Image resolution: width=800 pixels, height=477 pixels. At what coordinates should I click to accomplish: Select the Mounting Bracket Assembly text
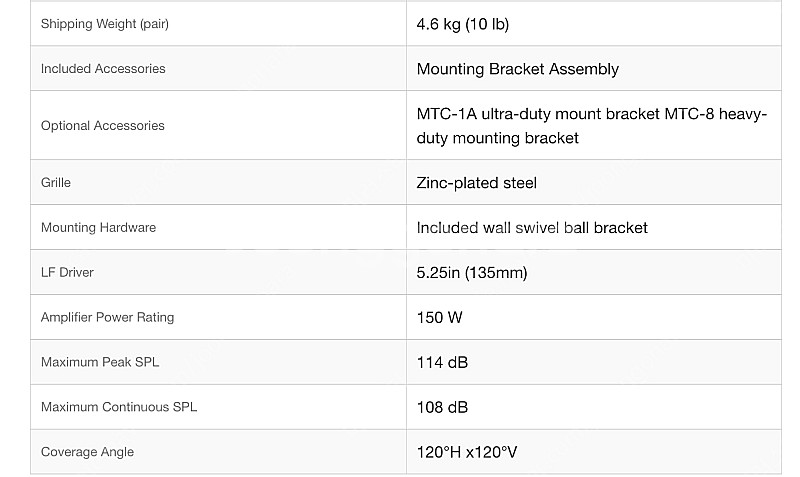click(517, 69)
